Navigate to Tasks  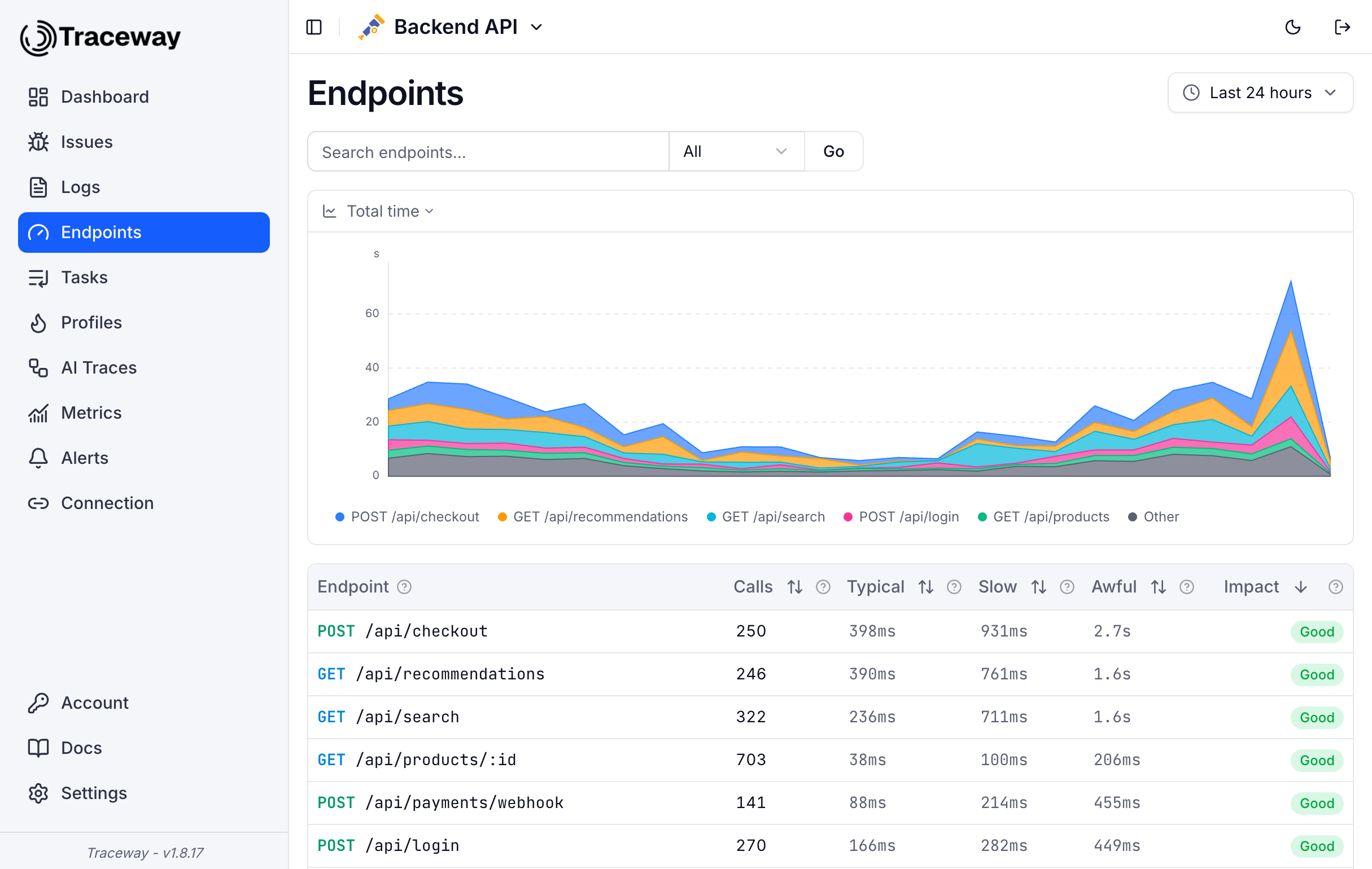tap(143, 277)
